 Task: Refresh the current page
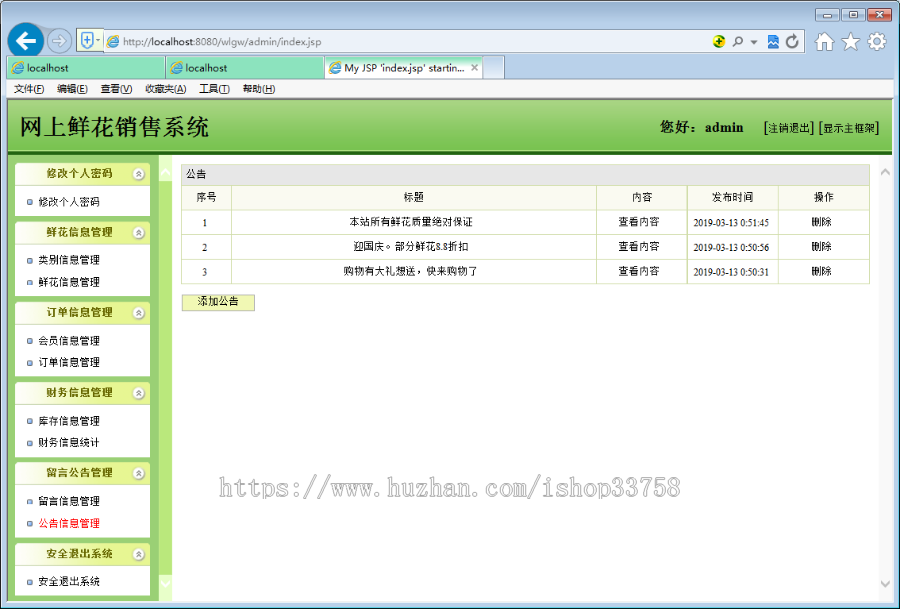(x=793, y=41)
